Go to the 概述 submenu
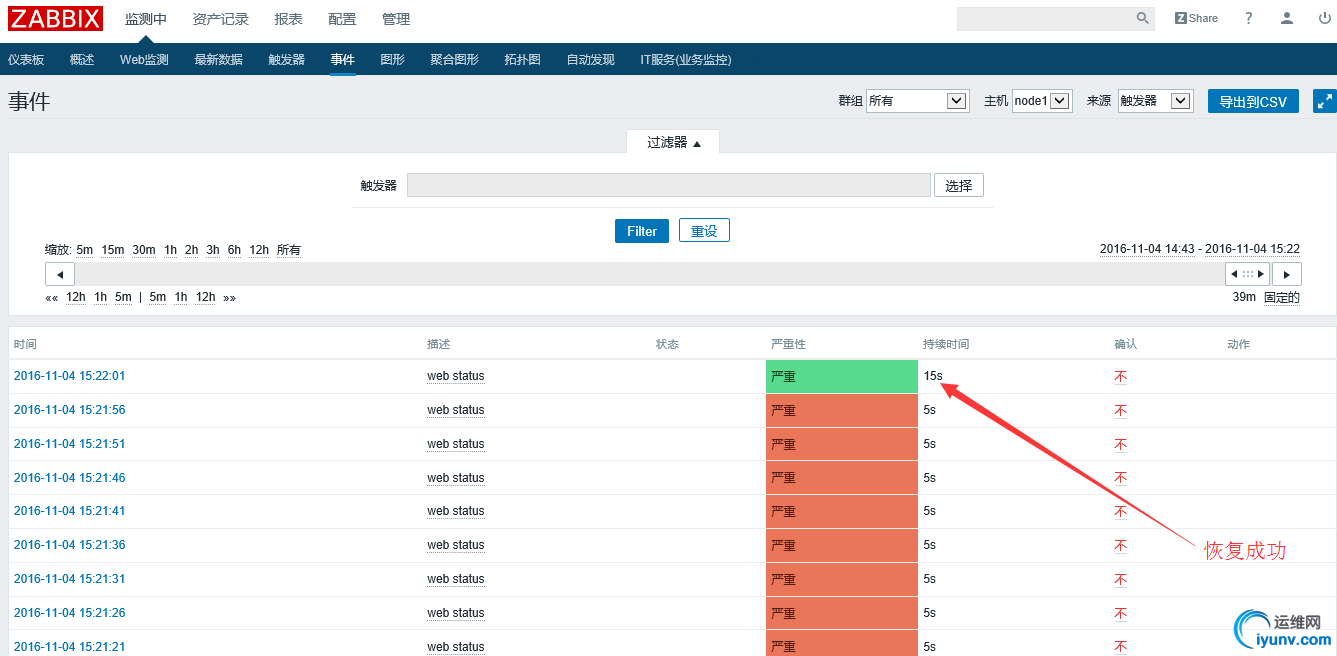This screenshot has width=1337, height=656. click(82, 60)
